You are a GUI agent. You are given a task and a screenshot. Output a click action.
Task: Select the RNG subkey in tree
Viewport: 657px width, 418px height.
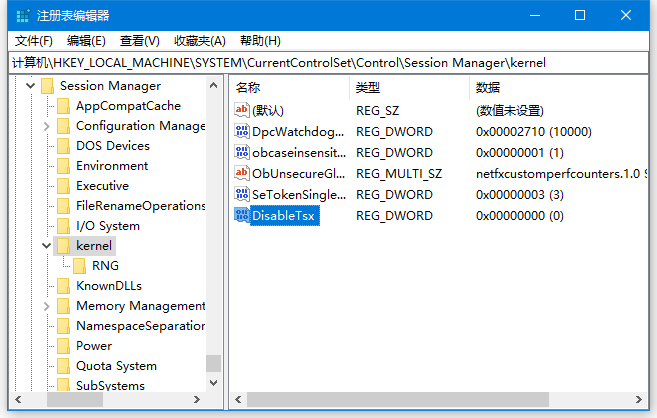[x=104, y=265]
